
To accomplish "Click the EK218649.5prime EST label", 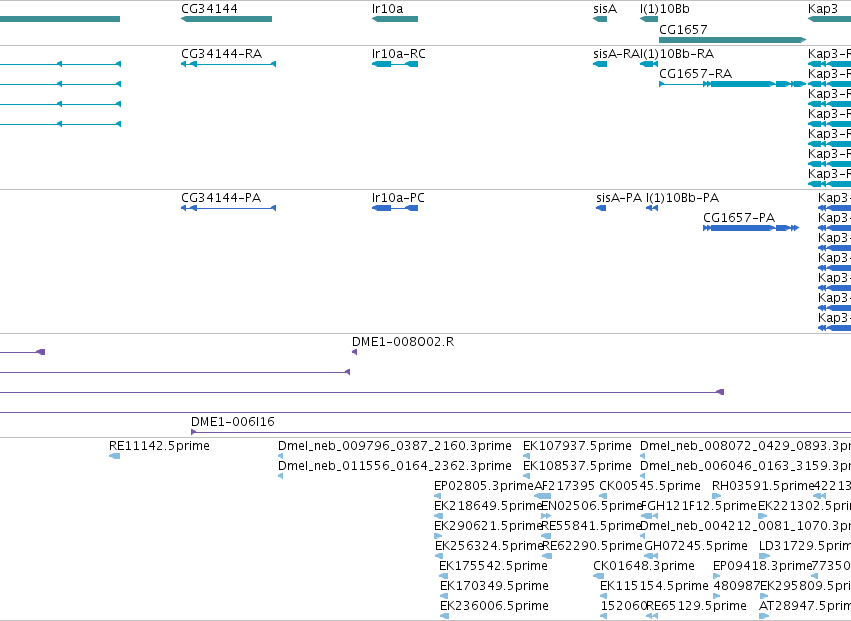I will point(488,506).
